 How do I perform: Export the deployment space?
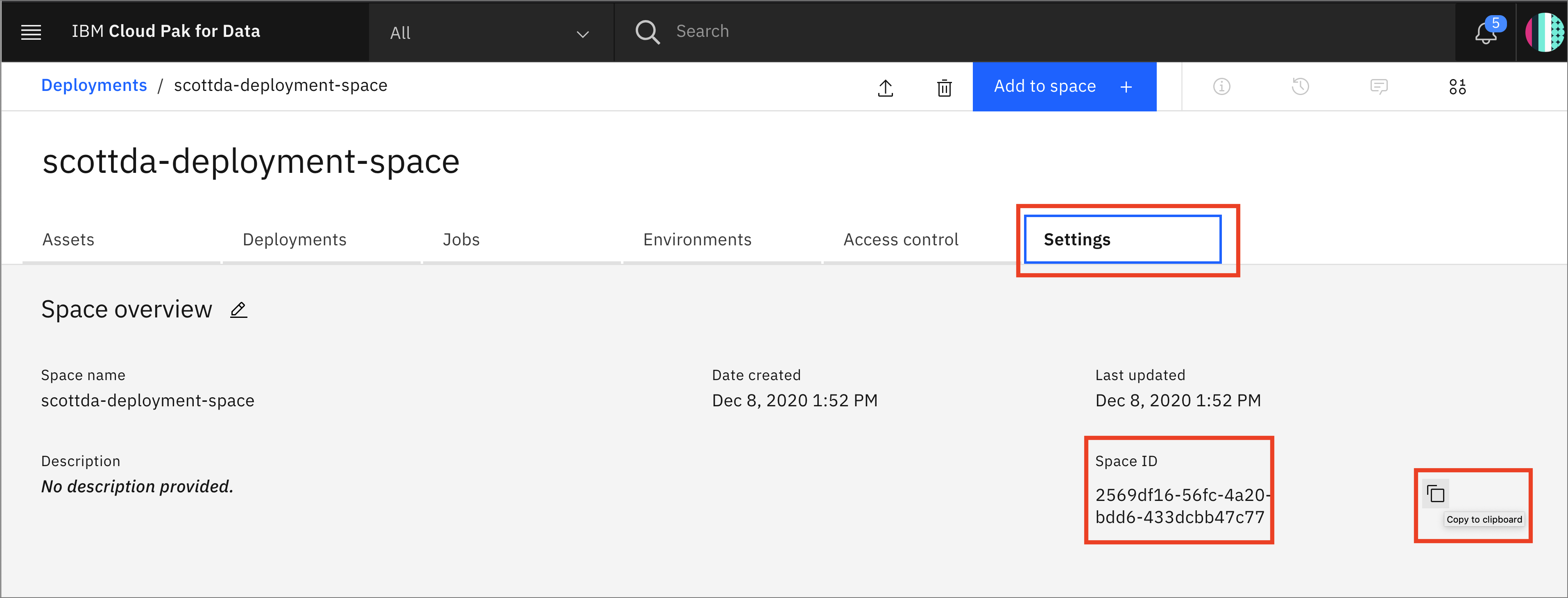(x=886, y=88)
